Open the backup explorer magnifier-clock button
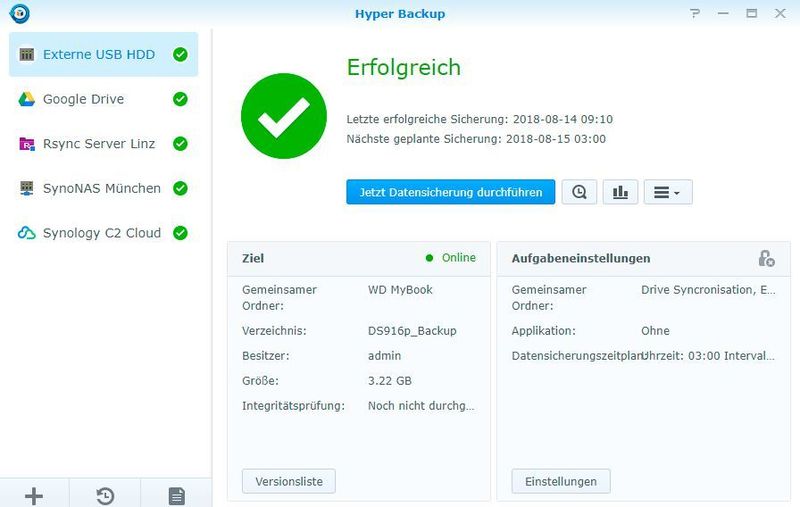Screen dimensions: 800x507 [579, 192]
